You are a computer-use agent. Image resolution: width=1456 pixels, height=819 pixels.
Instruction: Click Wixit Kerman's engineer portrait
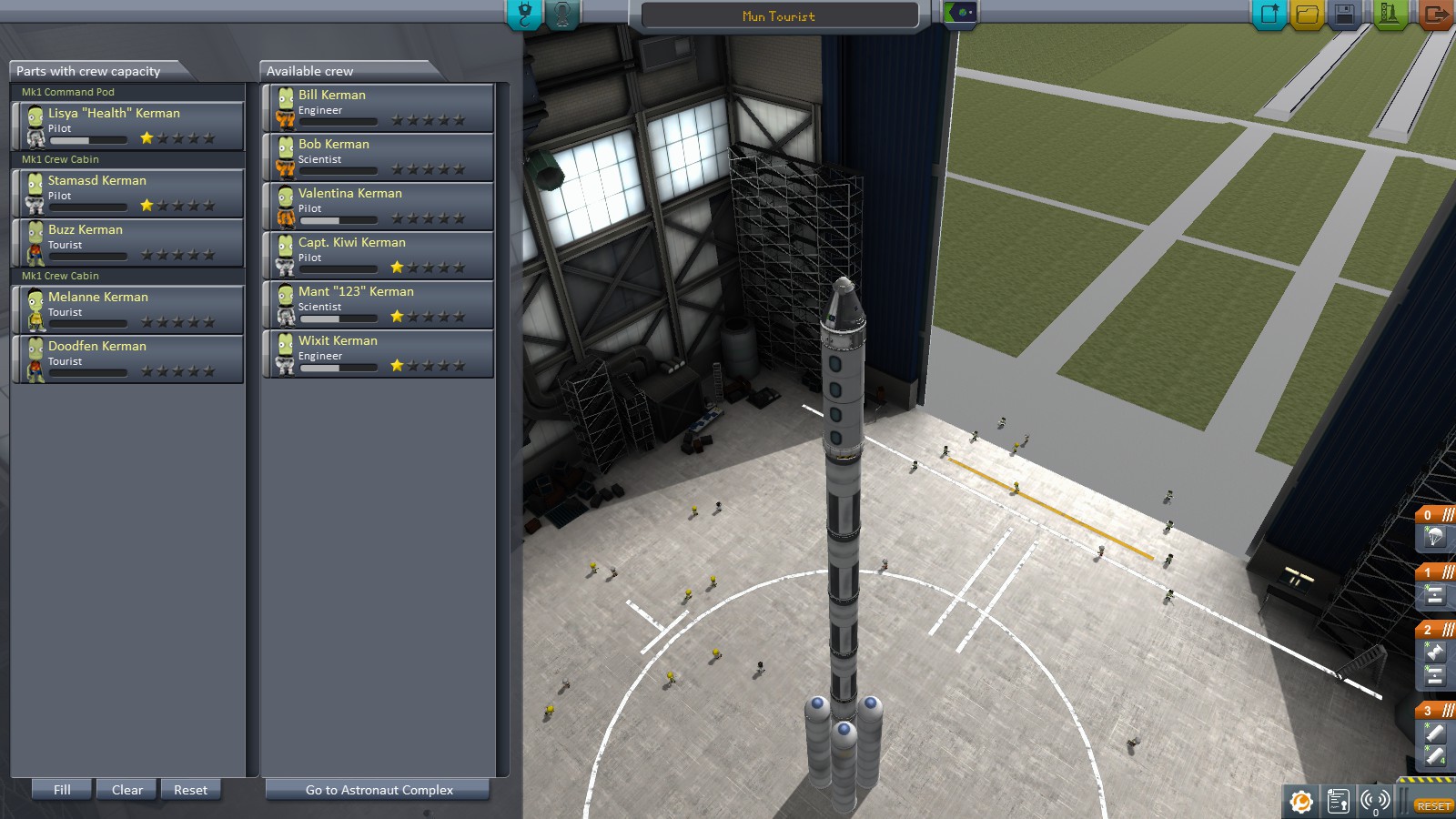click(285, 354)
